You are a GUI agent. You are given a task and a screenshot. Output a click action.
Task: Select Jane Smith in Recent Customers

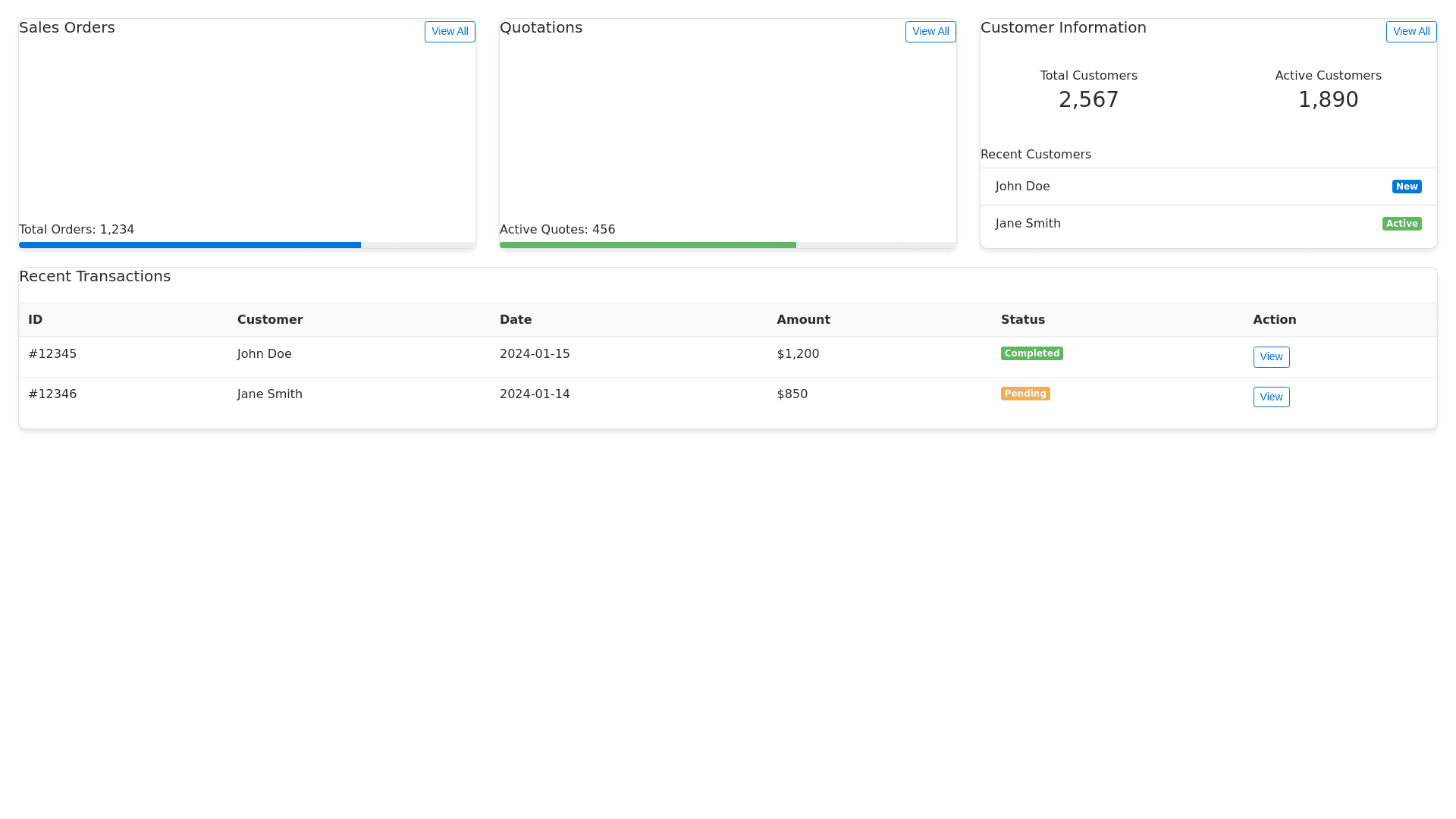coord(1028,224)
